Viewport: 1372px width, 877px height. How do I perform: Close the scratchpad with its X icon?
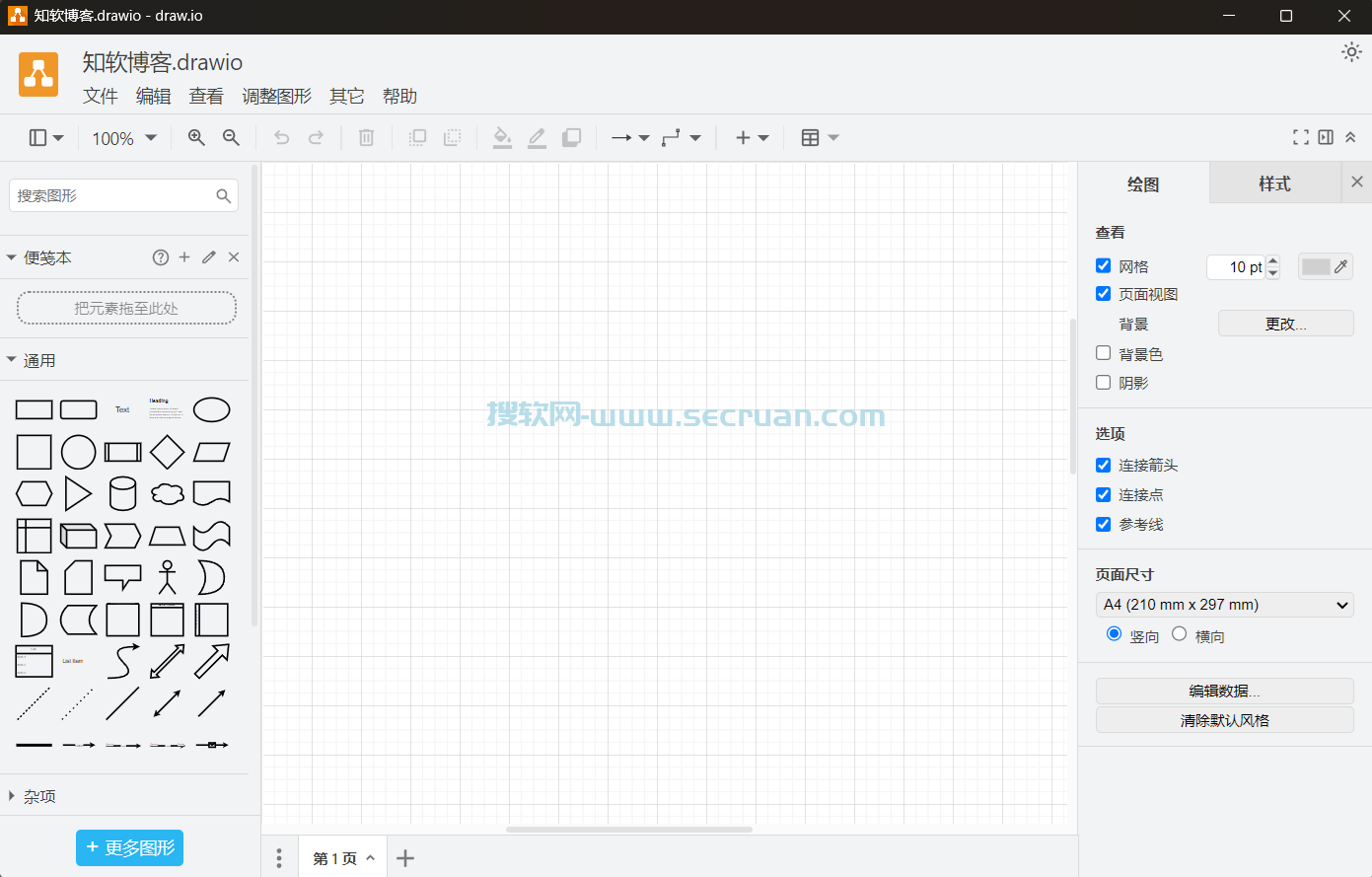tap(234, 257)
